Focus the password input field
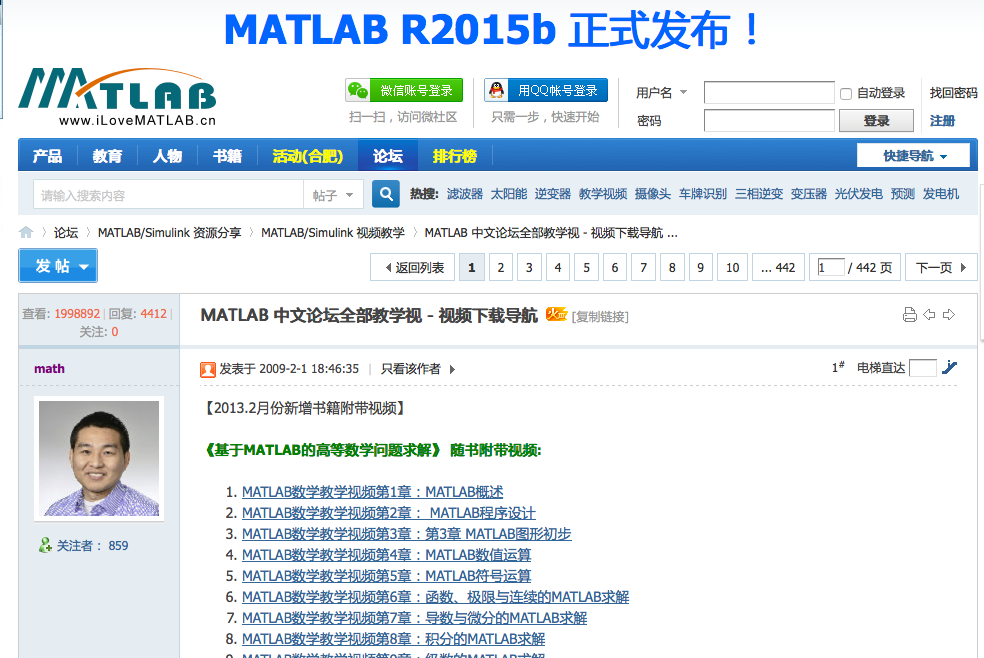Viewport: 984px width, 658px height. [x=769, y=120]
